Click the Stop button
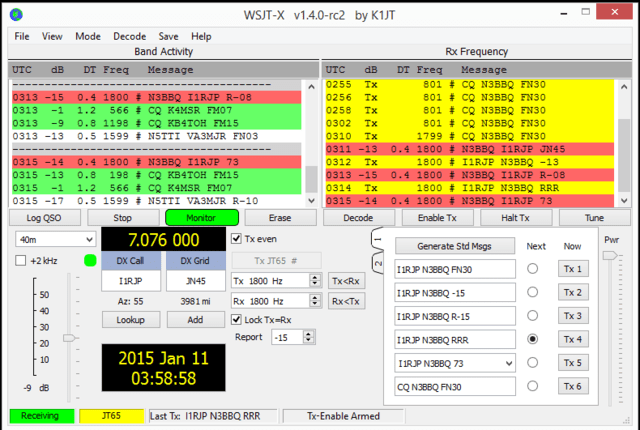640x430 pixels. (x=122, y=218)
